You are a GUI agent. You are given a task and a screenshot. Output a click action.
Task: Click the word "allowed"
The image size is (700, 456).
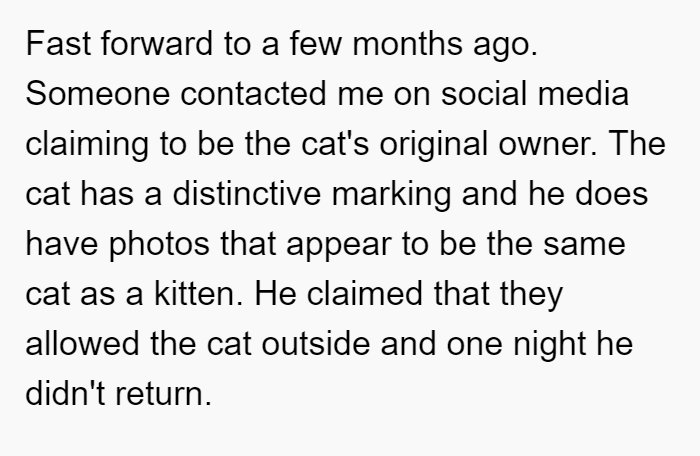[x=82, y=344]
